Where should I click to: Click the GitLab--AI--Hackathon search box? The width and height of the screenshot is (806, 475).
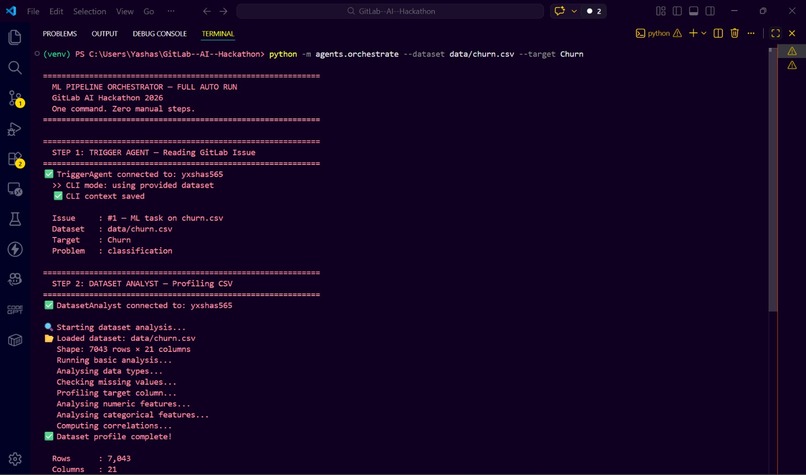(390, 11)
